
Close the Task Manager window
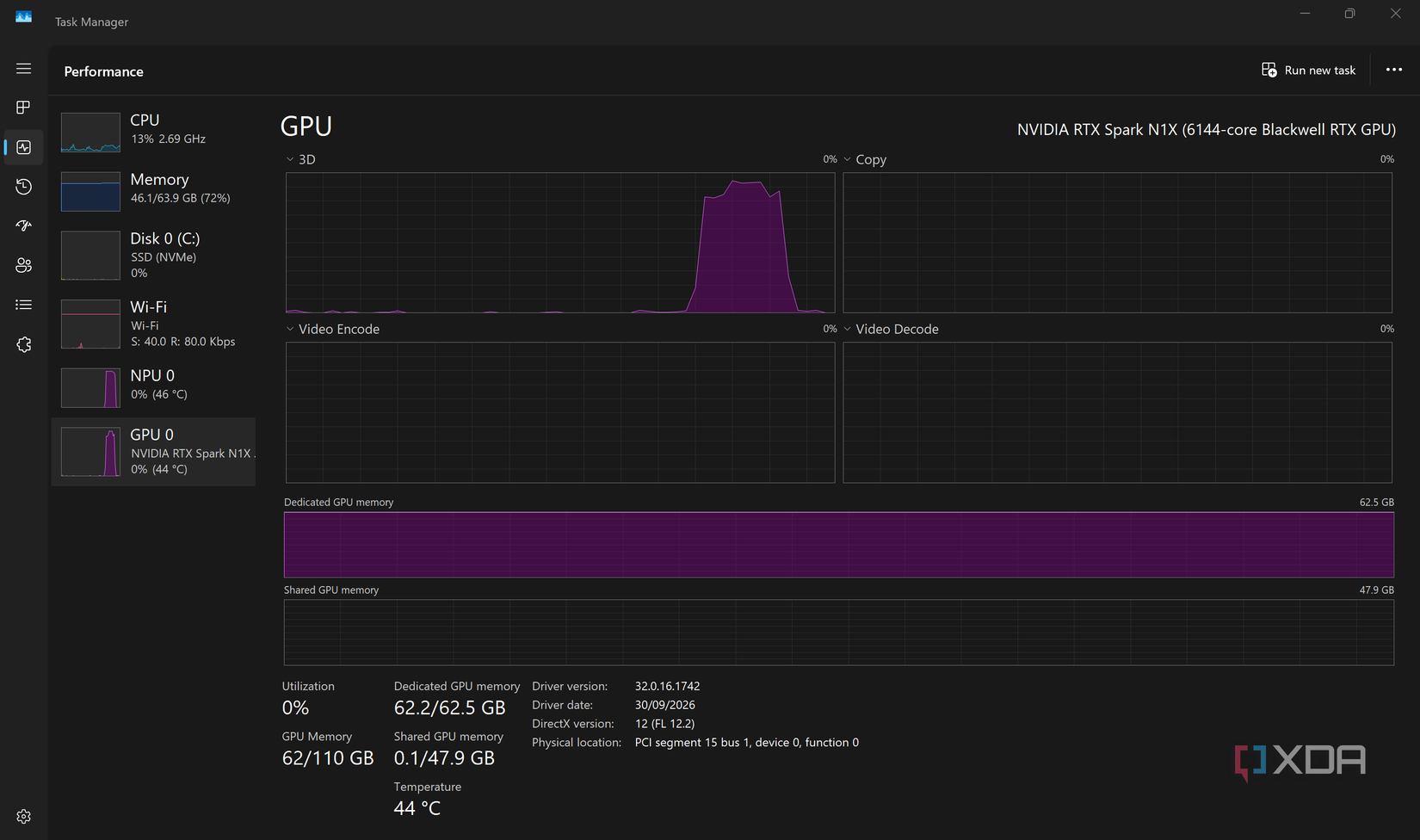[x=1395, y=14]
